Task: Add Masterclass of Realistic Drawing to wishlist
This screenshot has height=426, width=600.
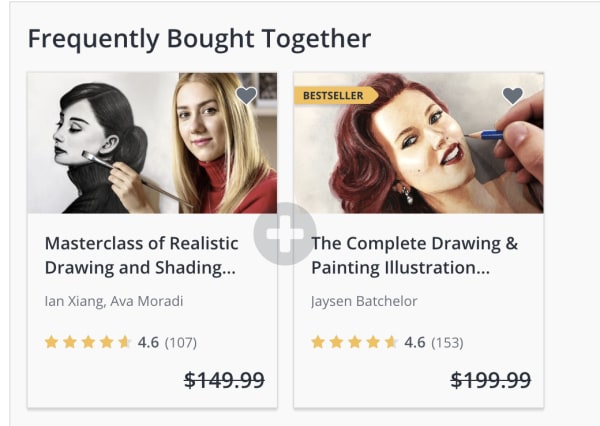Action: pyautogui.click(x=246, y=96)
